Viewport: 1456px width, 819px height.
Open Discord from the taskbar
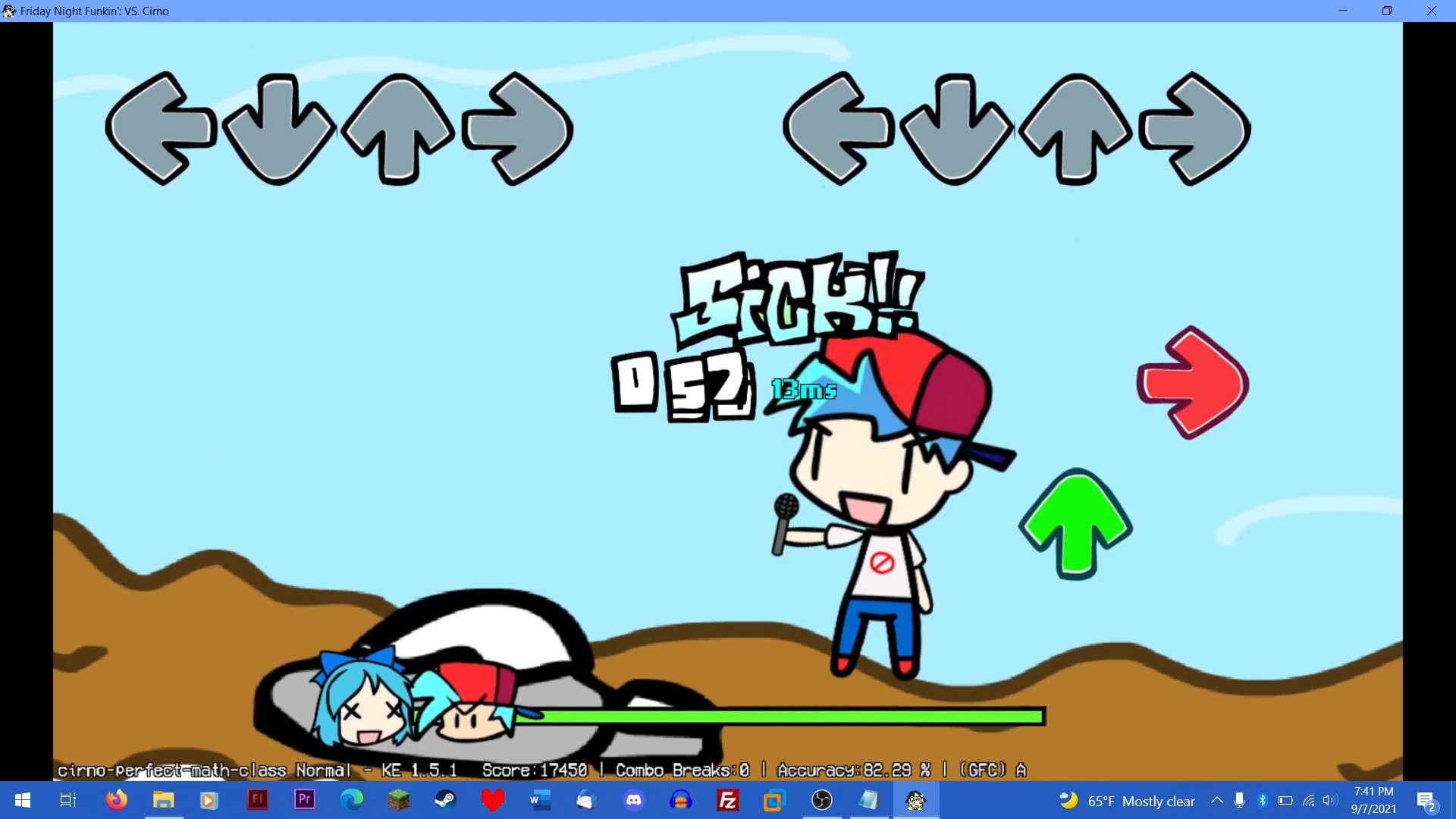(x=635, y=800)
